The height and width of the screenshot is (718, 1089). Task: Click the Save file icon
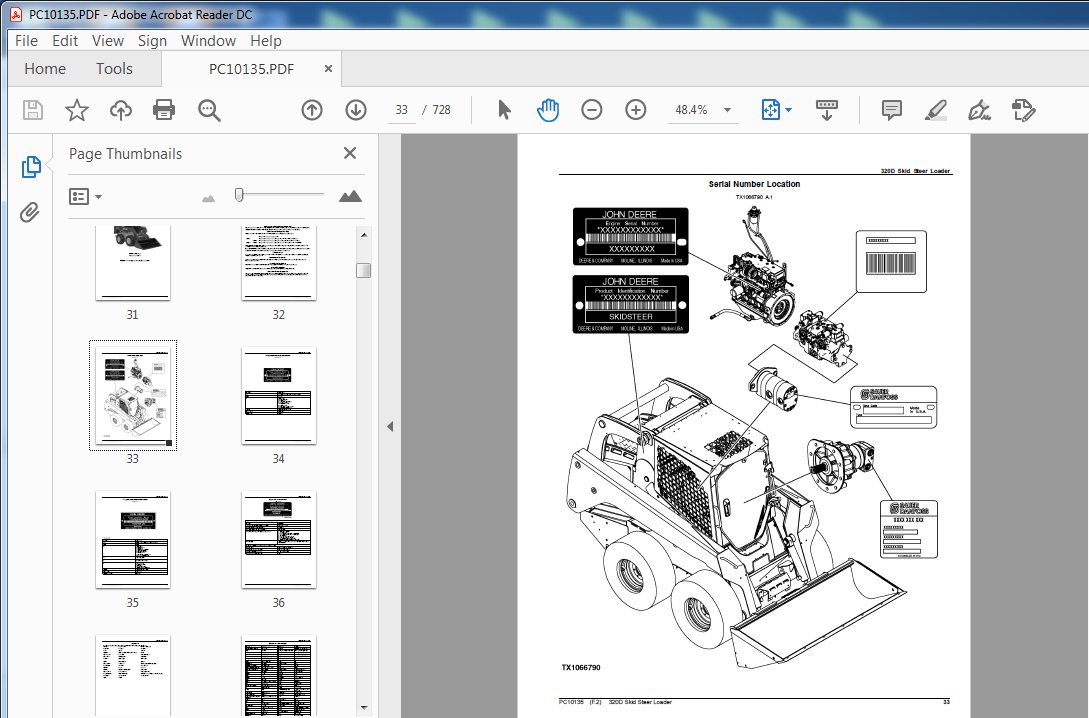pos(33,110)
